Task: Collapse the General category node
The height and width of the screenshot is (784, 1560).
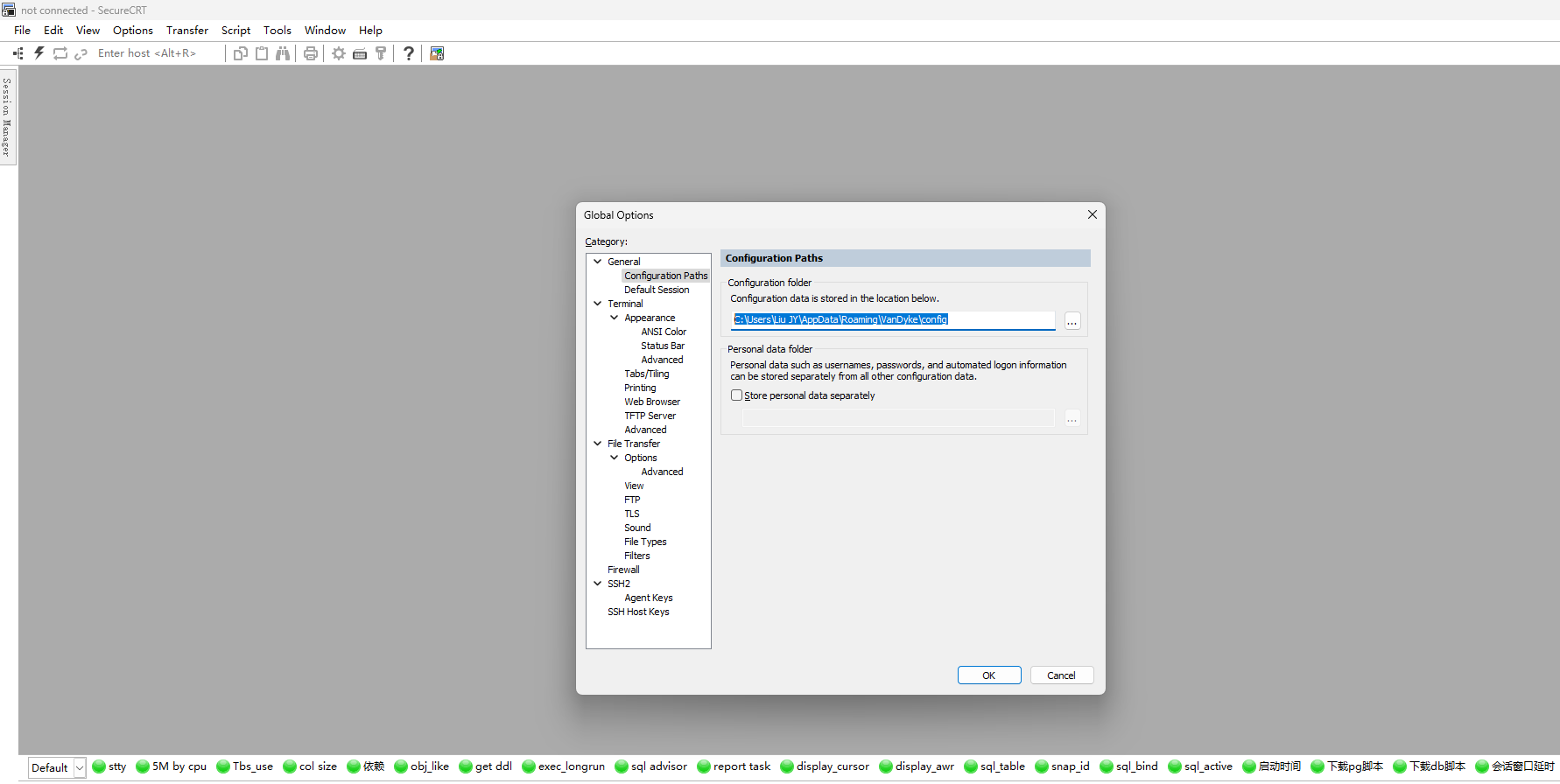Action: 598,262
